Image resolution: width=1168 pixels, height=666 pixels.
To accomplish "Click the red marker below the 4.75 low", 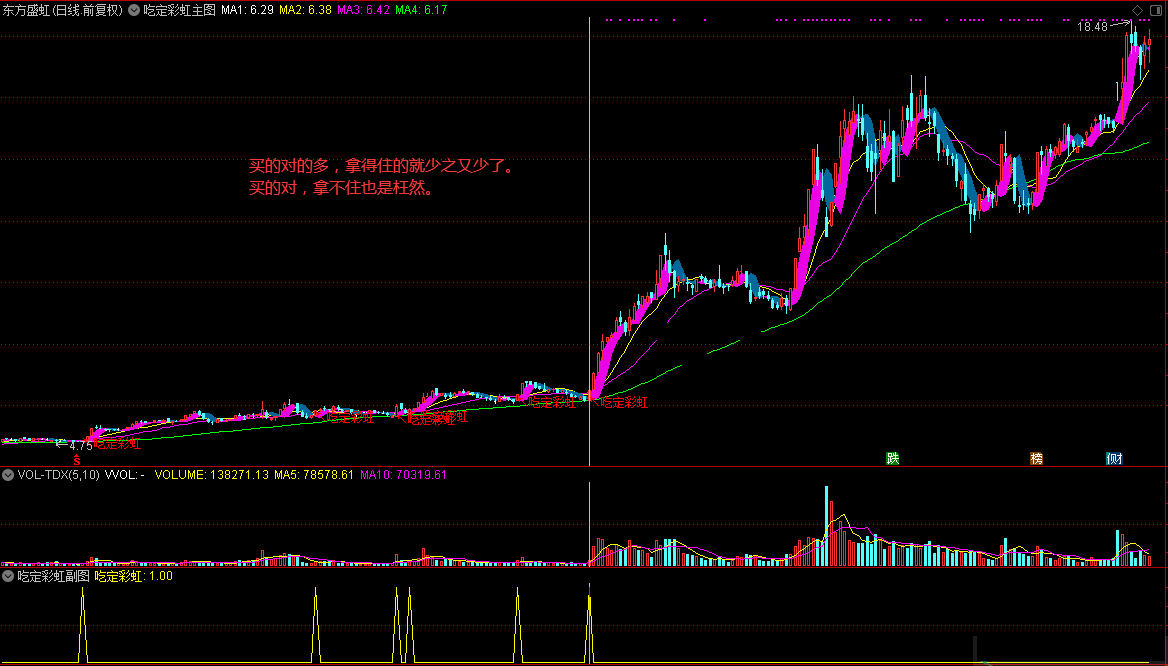I will pos(75,459).
